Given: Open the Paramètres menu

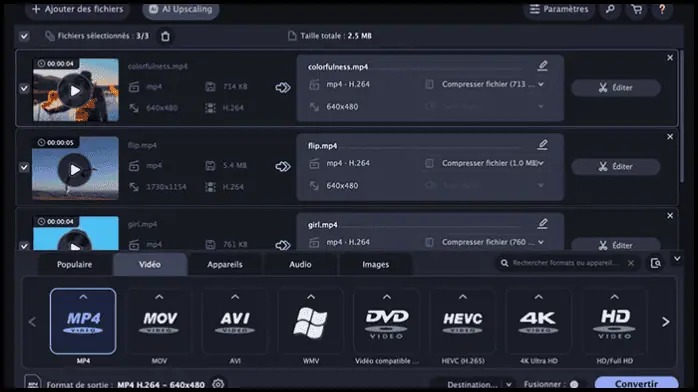Looking at the screenshot, I should coord(559,9).
